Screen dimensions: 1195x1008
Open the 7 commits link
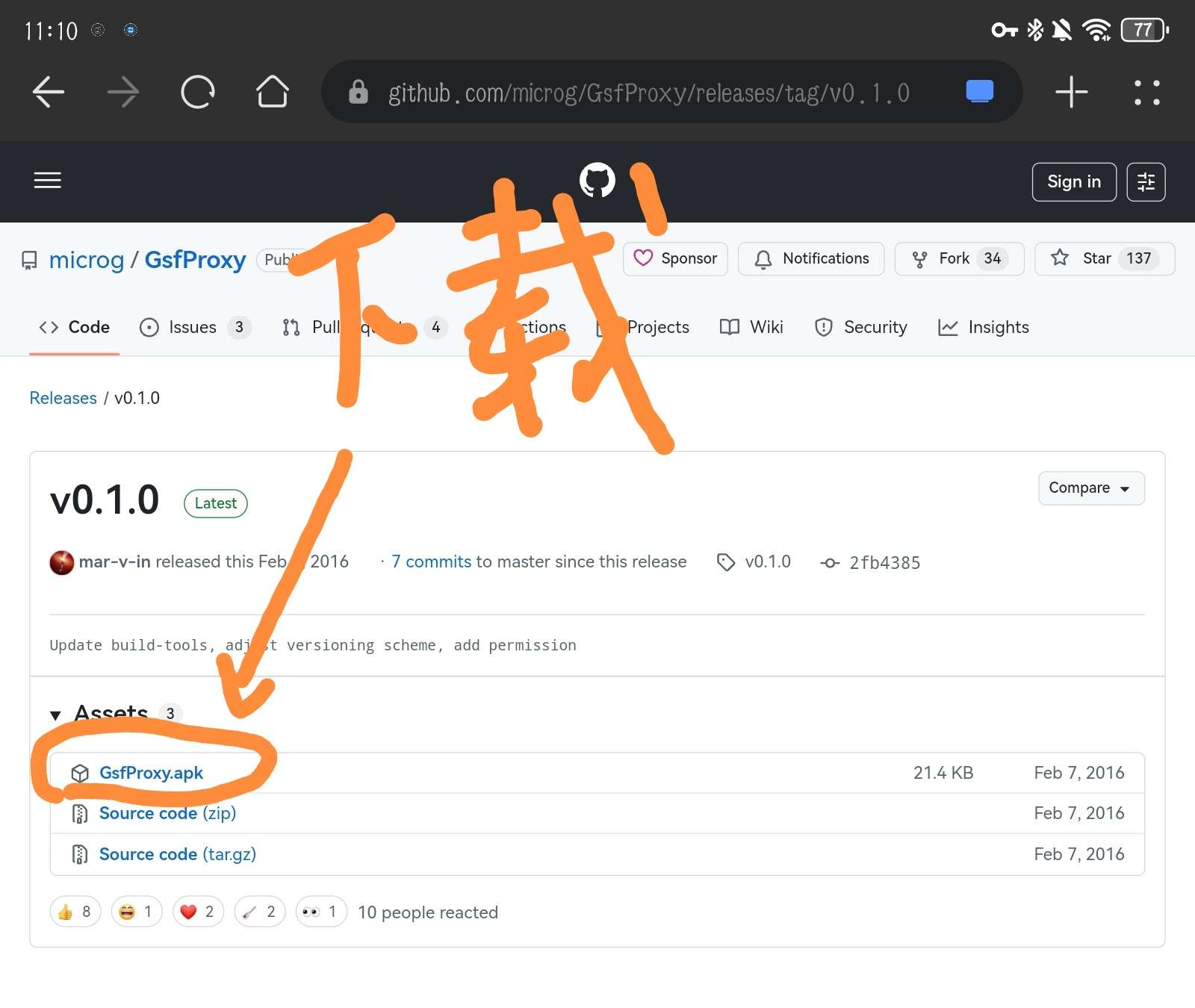tap(431, 561)
